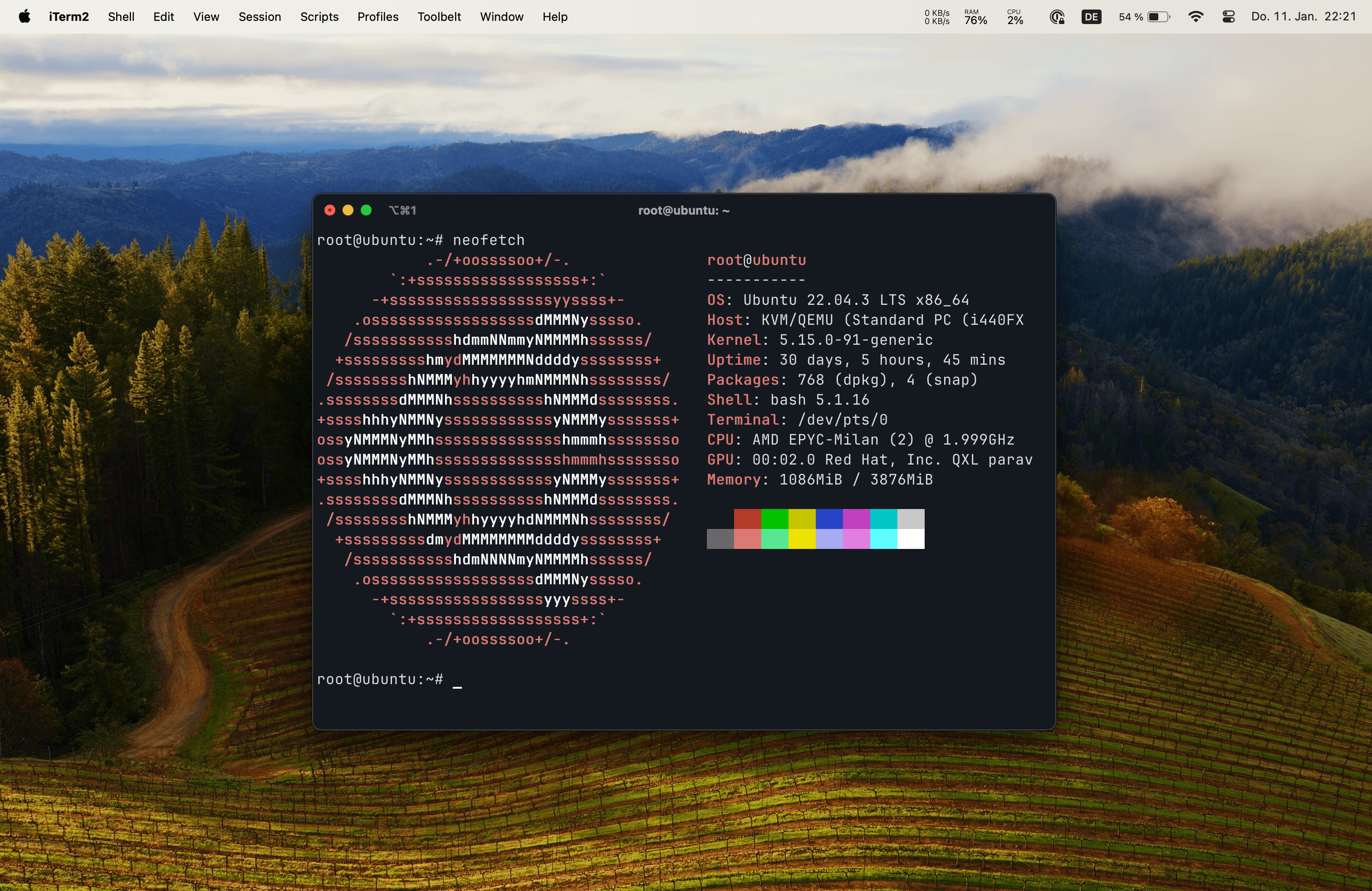Open the RAM 76% usage monitor
Image resolution: width=1372 pixels, height=891 pixels.
pos(975,17)
